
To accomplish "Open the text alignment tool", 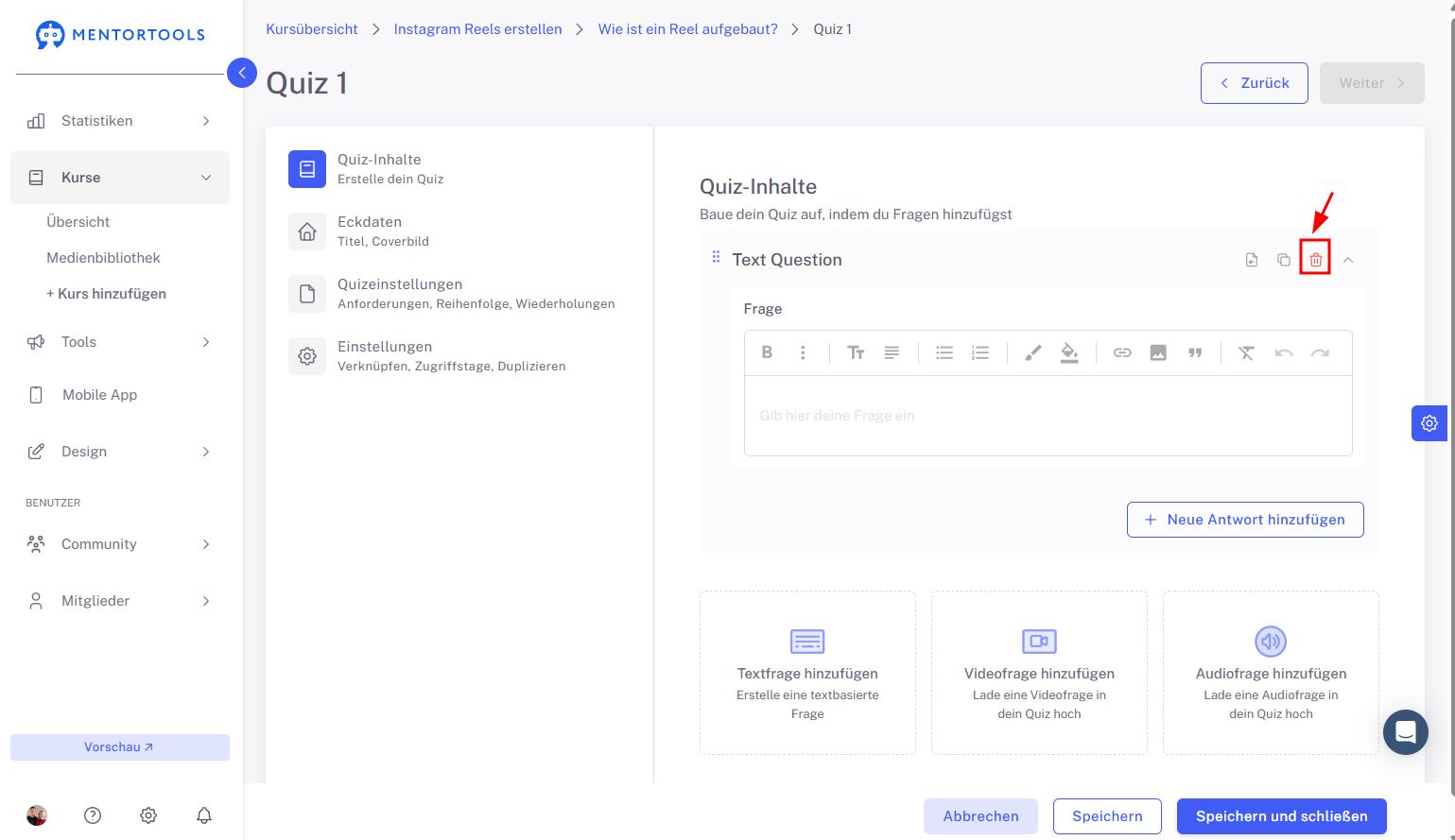I will pos(892,352).
